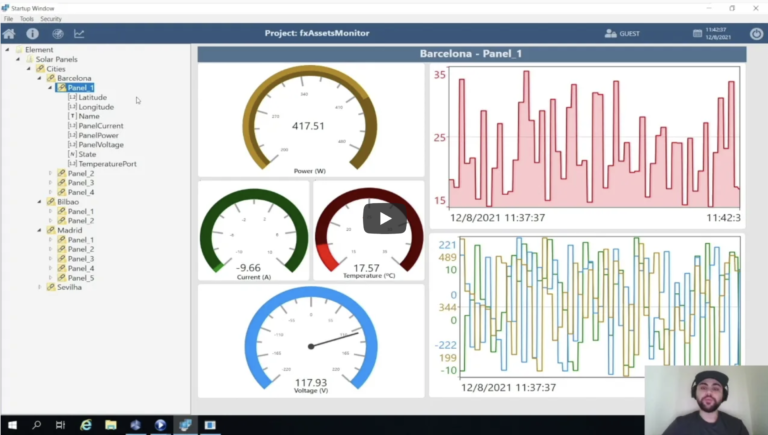Collapse the Madrid tree node
The image size is (768, 435).
pos(40,230)
